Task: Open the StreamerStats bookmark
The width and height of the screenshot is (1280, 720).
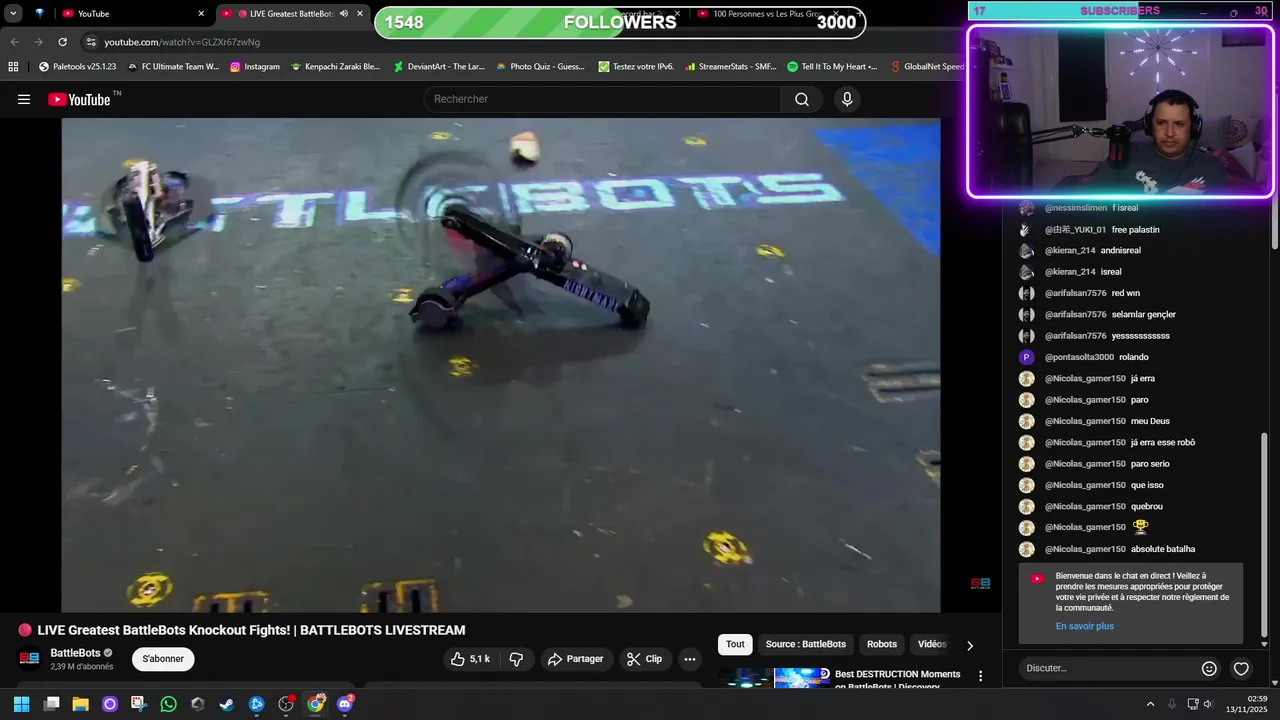Action: 730,67
